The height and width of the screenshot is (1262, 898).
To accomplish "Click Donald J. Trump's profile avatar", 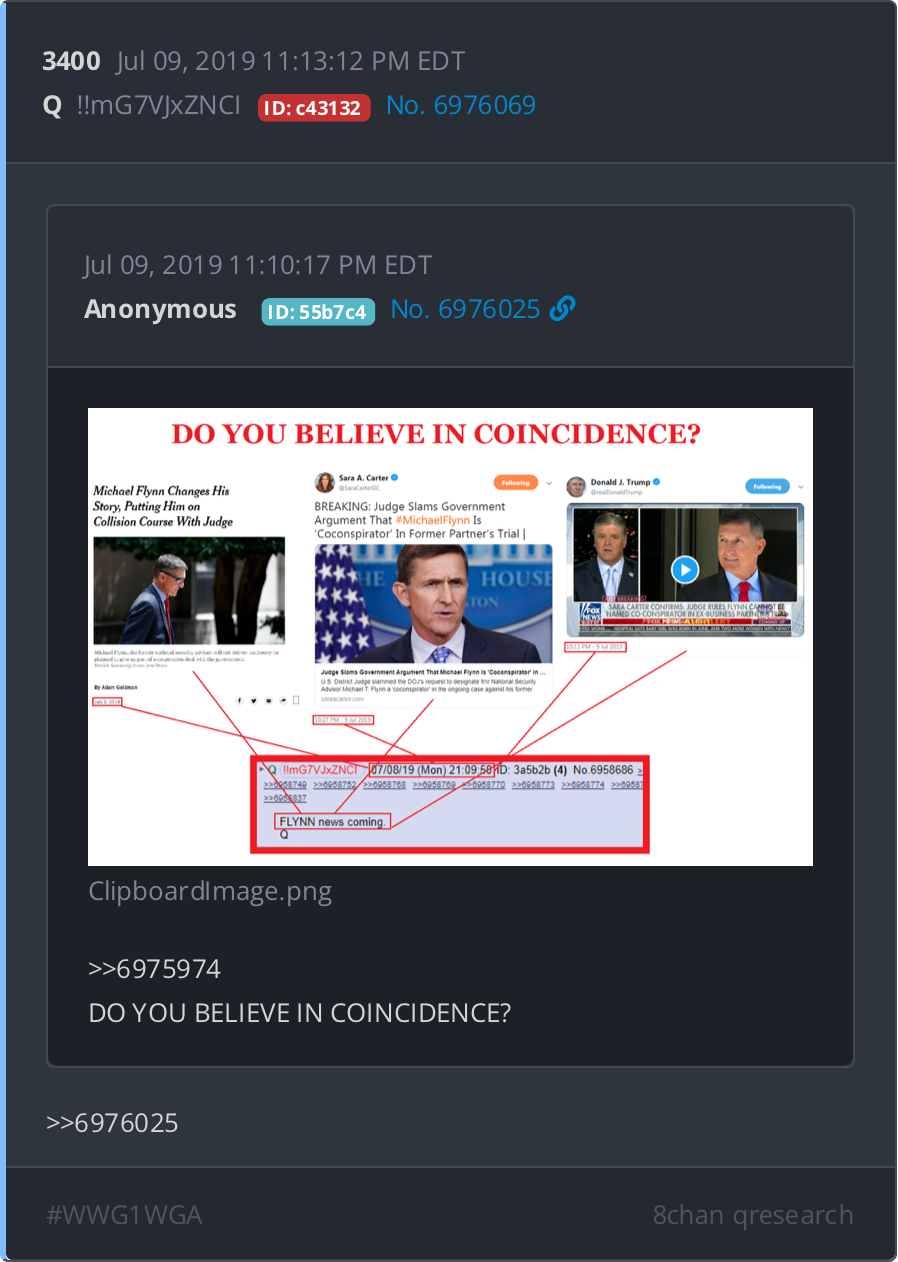I will pos(576,487).
